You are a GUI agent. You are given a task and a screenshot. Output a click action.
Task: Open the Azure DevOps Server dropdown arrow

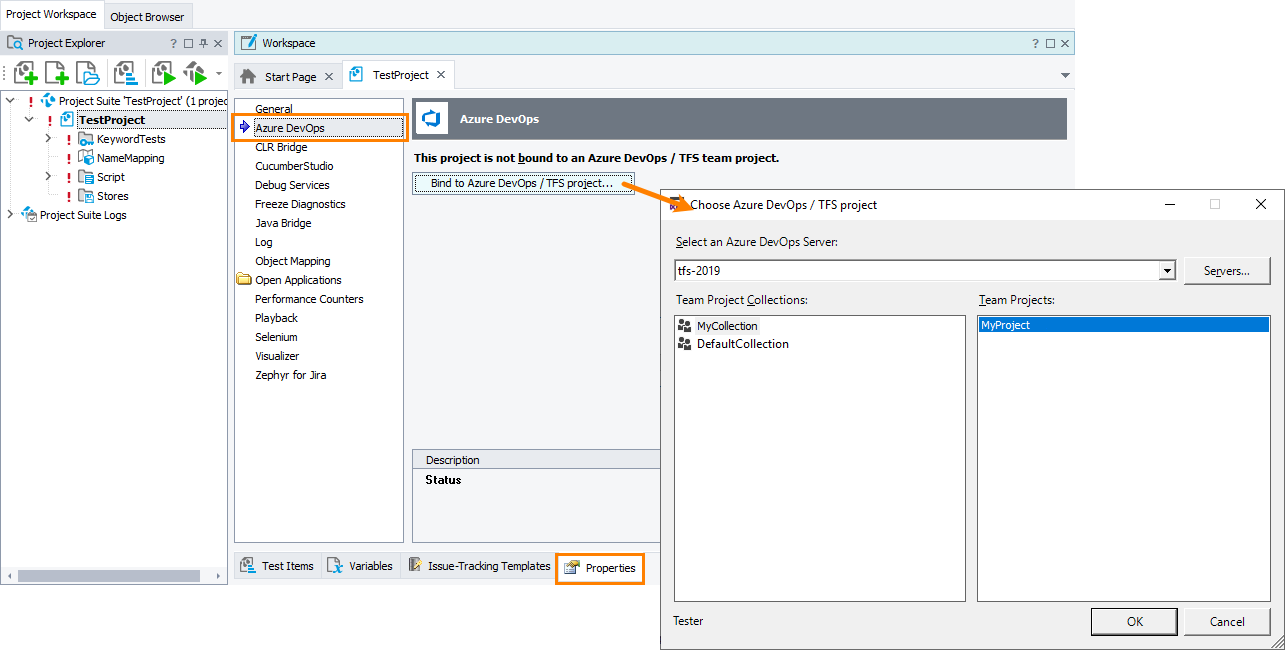(1166, 271)
